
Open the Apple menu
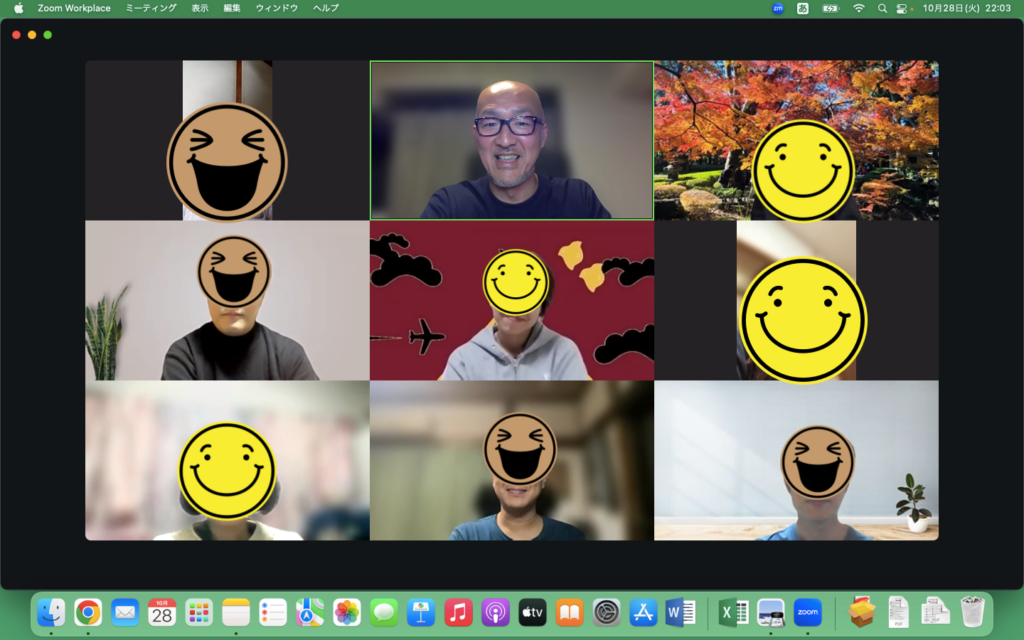18,8
